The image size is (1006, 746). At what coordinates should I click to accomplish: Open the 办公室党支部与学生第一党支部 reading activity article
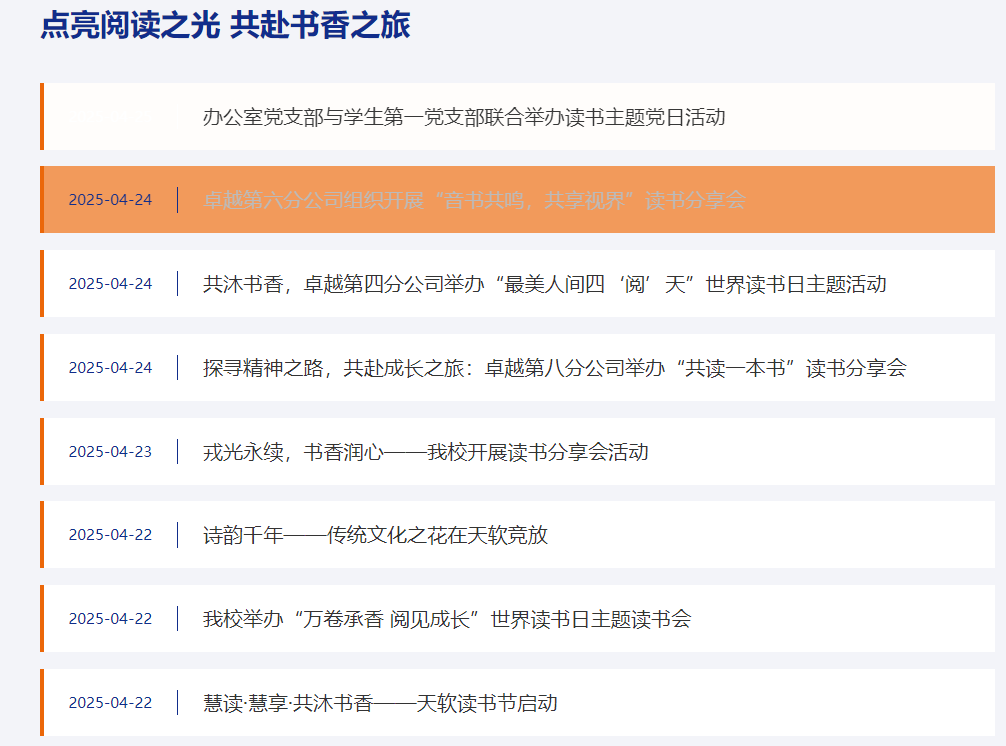(464, 117)
